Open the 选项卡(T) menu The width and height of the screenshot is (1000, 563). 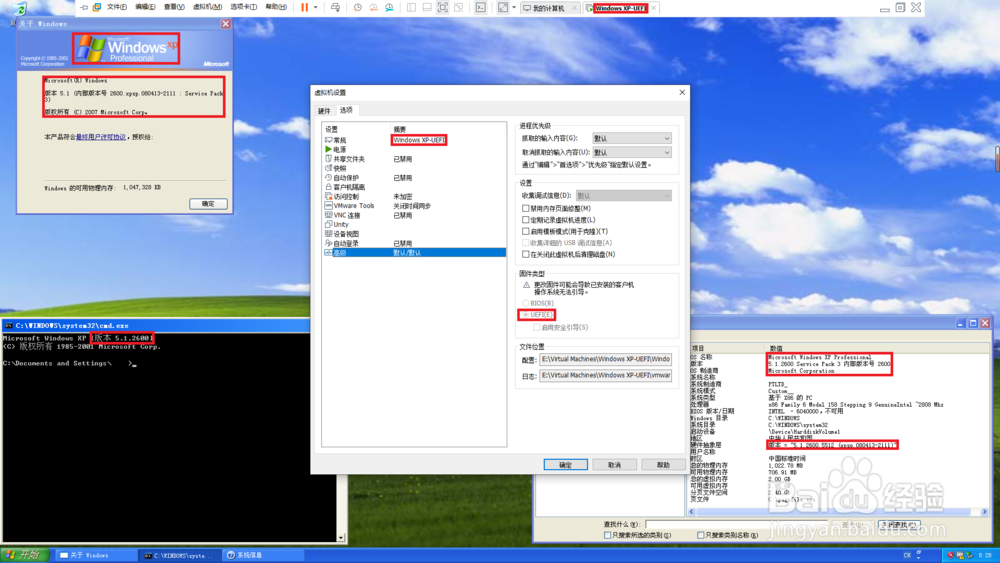[x=244, y=7]
